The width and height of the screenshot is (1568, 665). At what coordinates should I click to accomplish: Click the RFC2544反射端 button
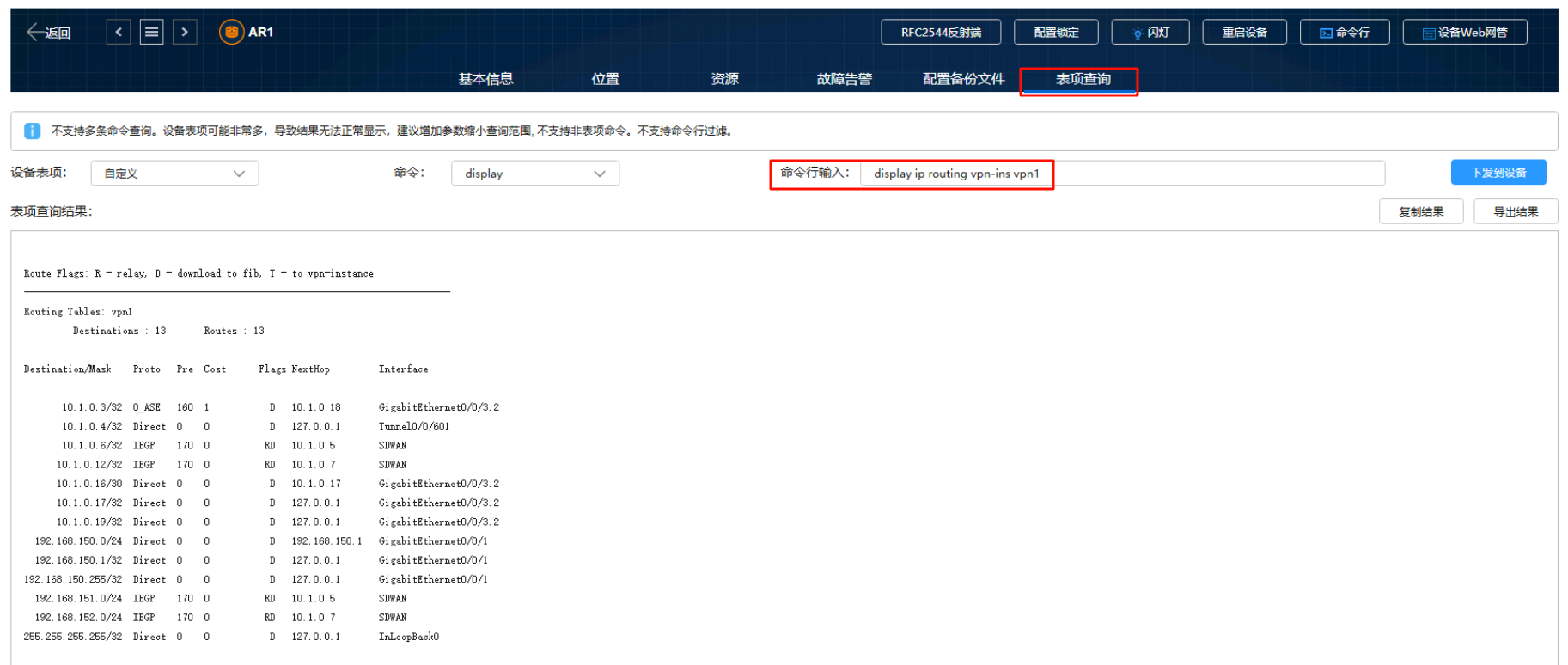click(x=940, y=33)
